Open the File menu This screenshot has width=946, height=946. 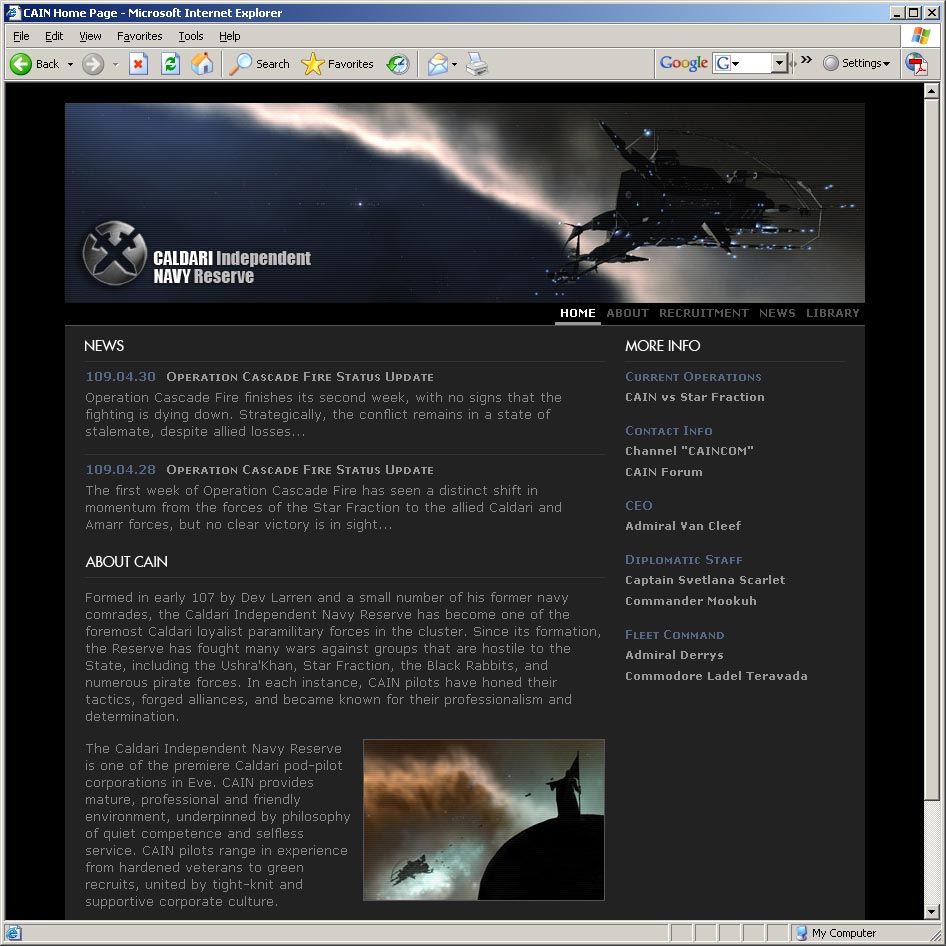pos(21,36)
